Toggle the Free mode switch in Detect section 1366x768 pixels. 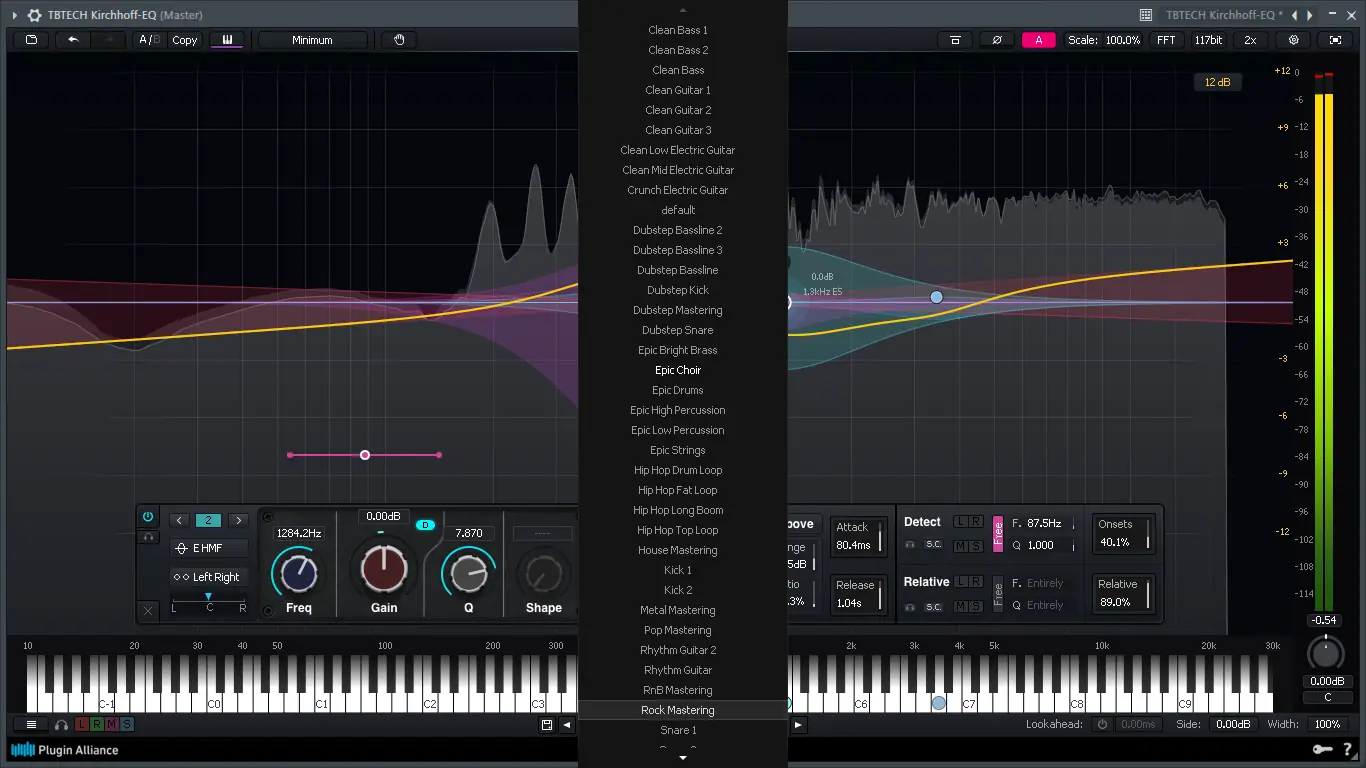point(996,533)
